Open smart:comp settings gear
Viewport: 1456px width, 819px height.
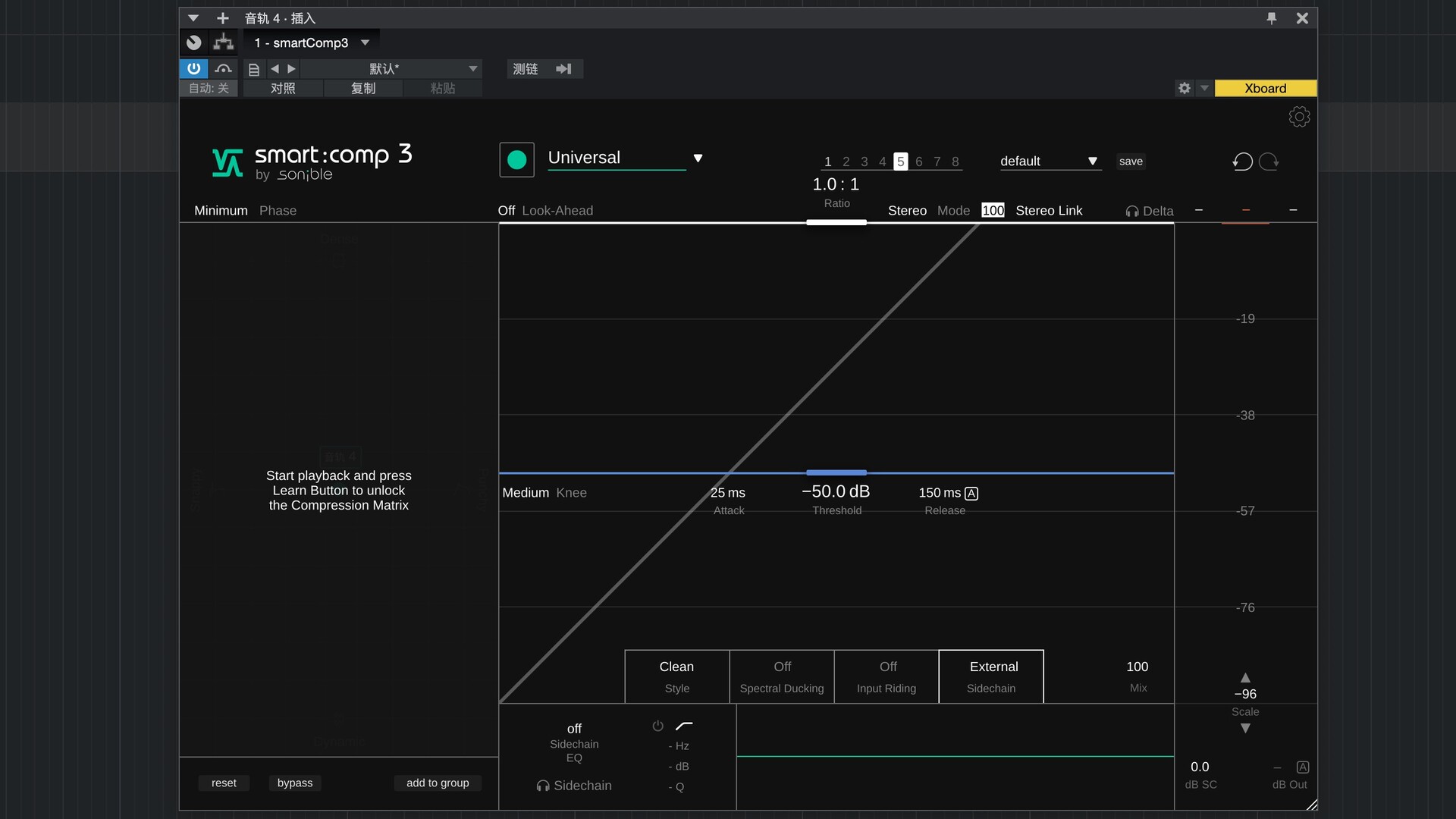[1299, 117]
